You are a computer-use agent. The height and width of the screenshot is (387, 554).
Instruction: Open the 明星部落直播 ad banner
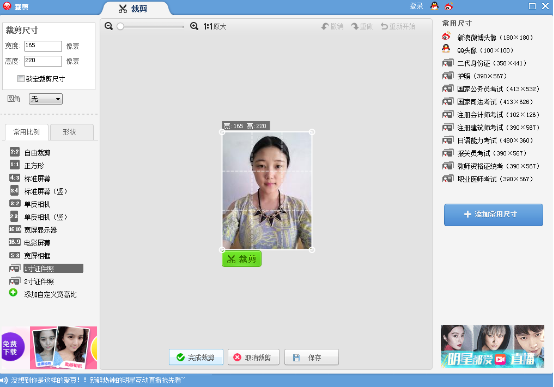click(493, 346)
